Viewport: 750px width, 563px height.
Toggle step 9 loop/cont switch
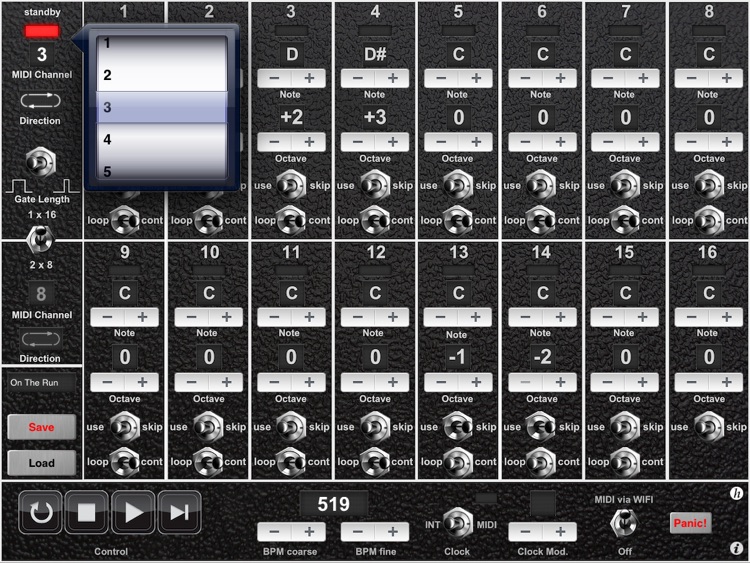pyautogui.click(x=125, y=462)
